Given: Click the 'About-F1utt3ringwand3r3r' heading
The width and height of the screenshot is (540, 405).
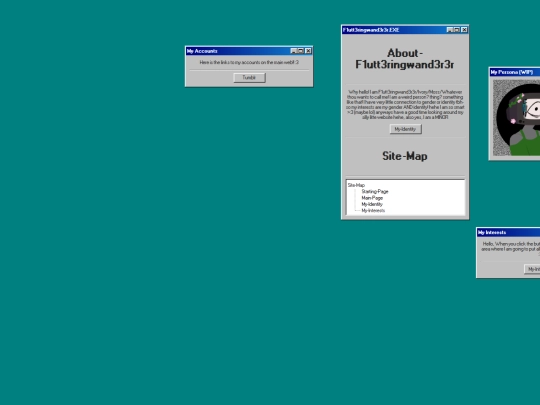Looking at the screenshot, I should tap(405, 59).
